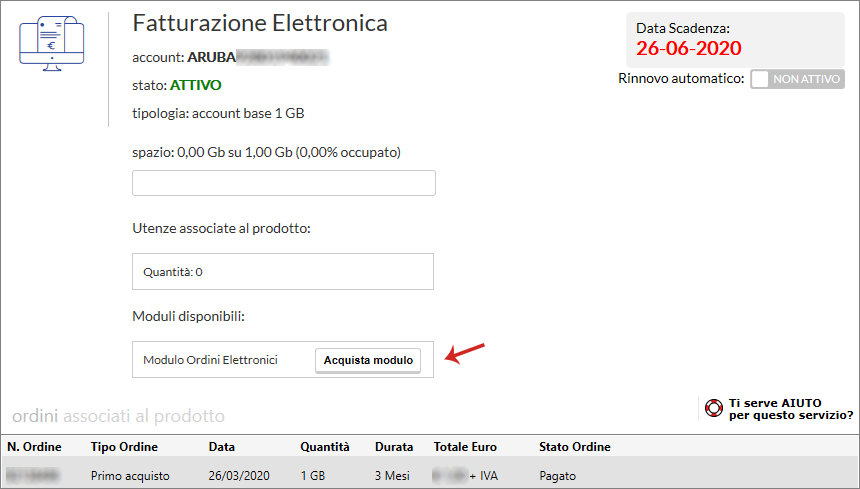Click the red expiry date 26-06-2020
This screenshot has height=489, width=860.
(x=689, y=48)
